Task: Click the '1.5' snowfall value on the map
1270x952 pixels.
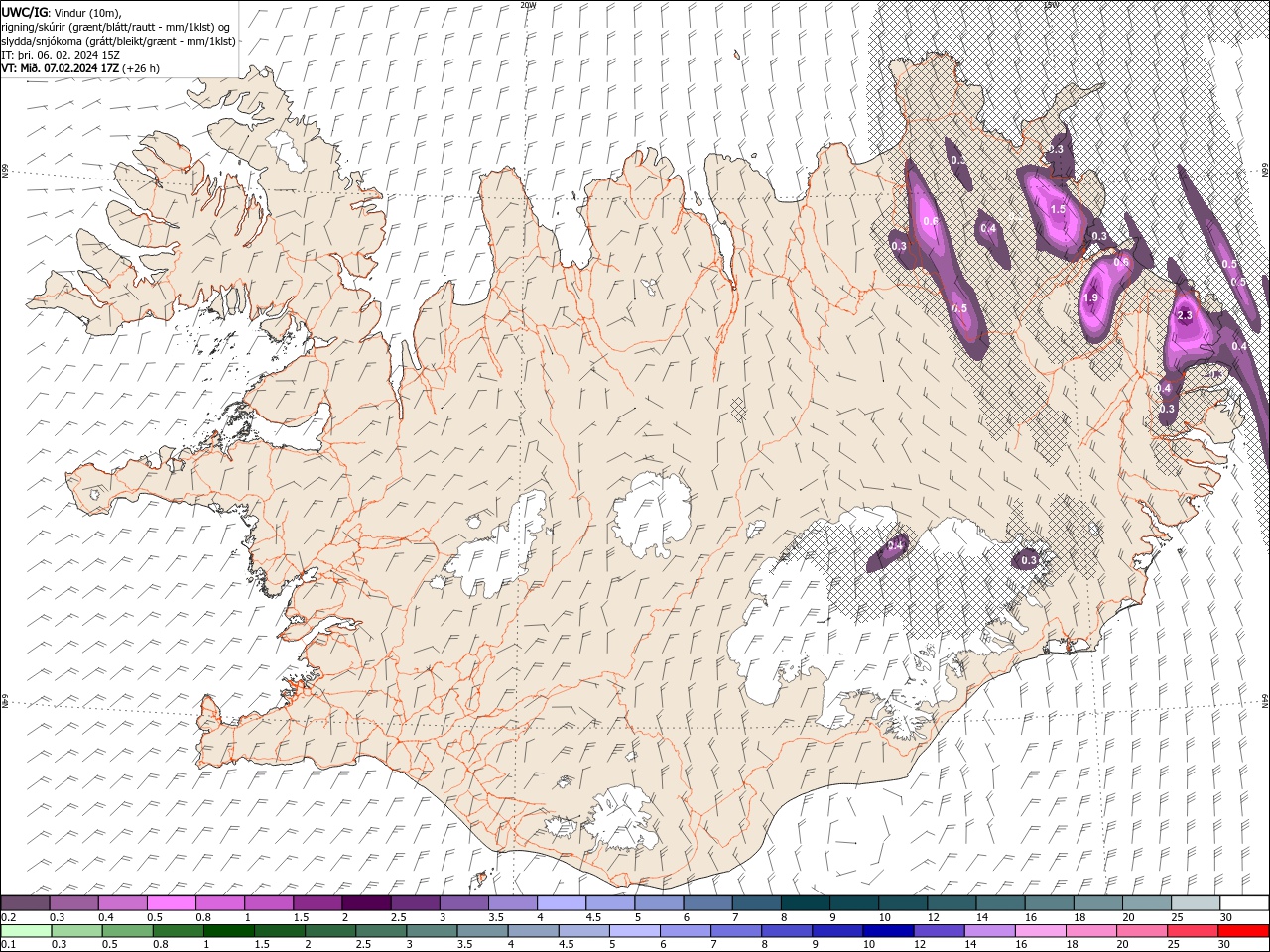Action: [x=1058, y=209]
